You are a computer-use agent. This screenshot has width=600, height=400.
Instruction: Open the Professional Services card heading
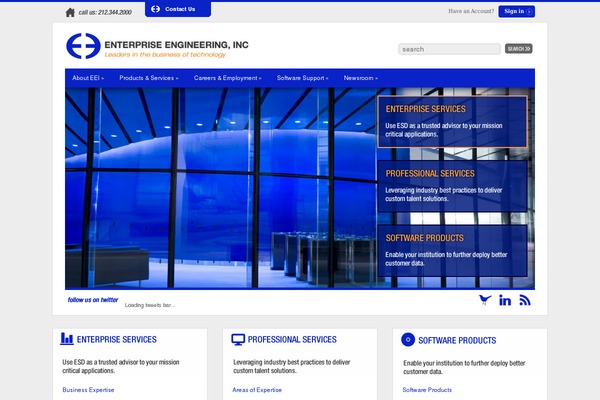point(292,340)
